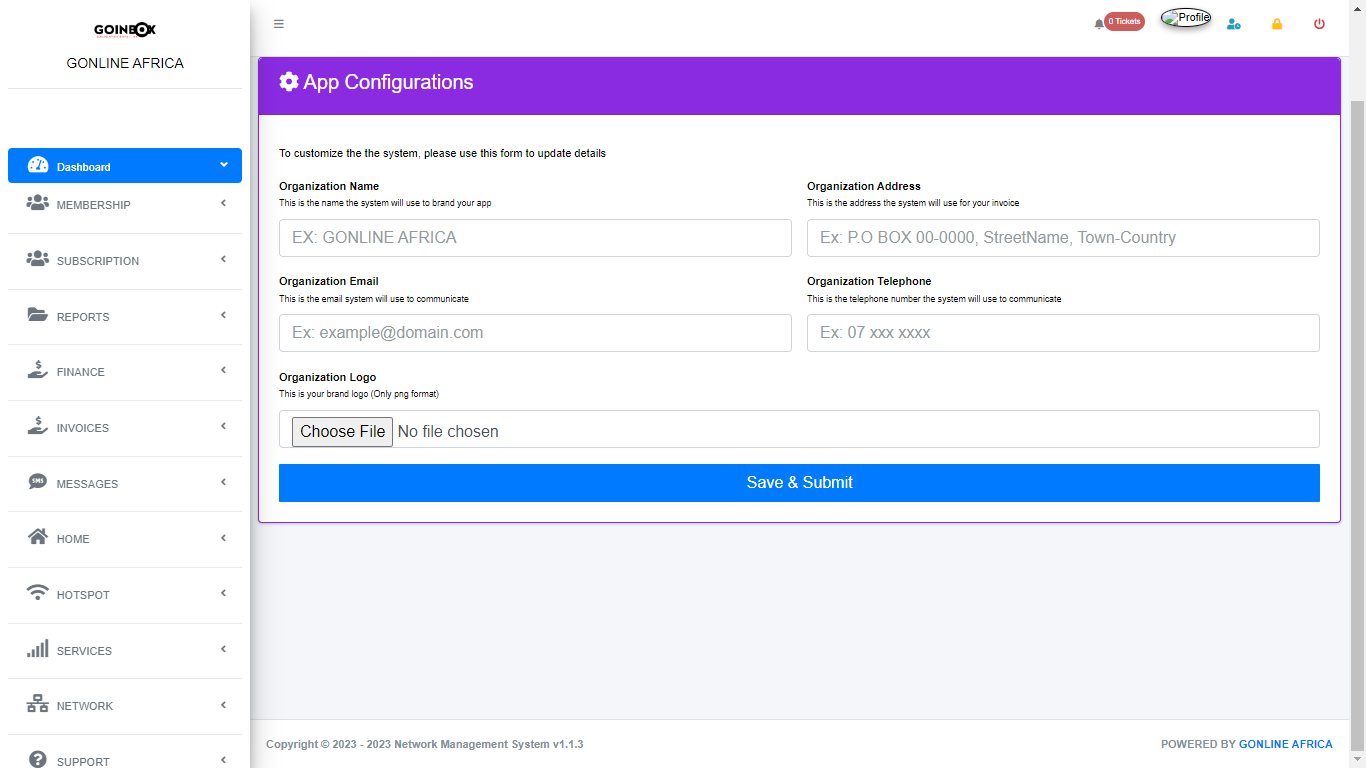1366x768 pixels.
Task: Open the user settings icon in header
Action: point(1233,24)
